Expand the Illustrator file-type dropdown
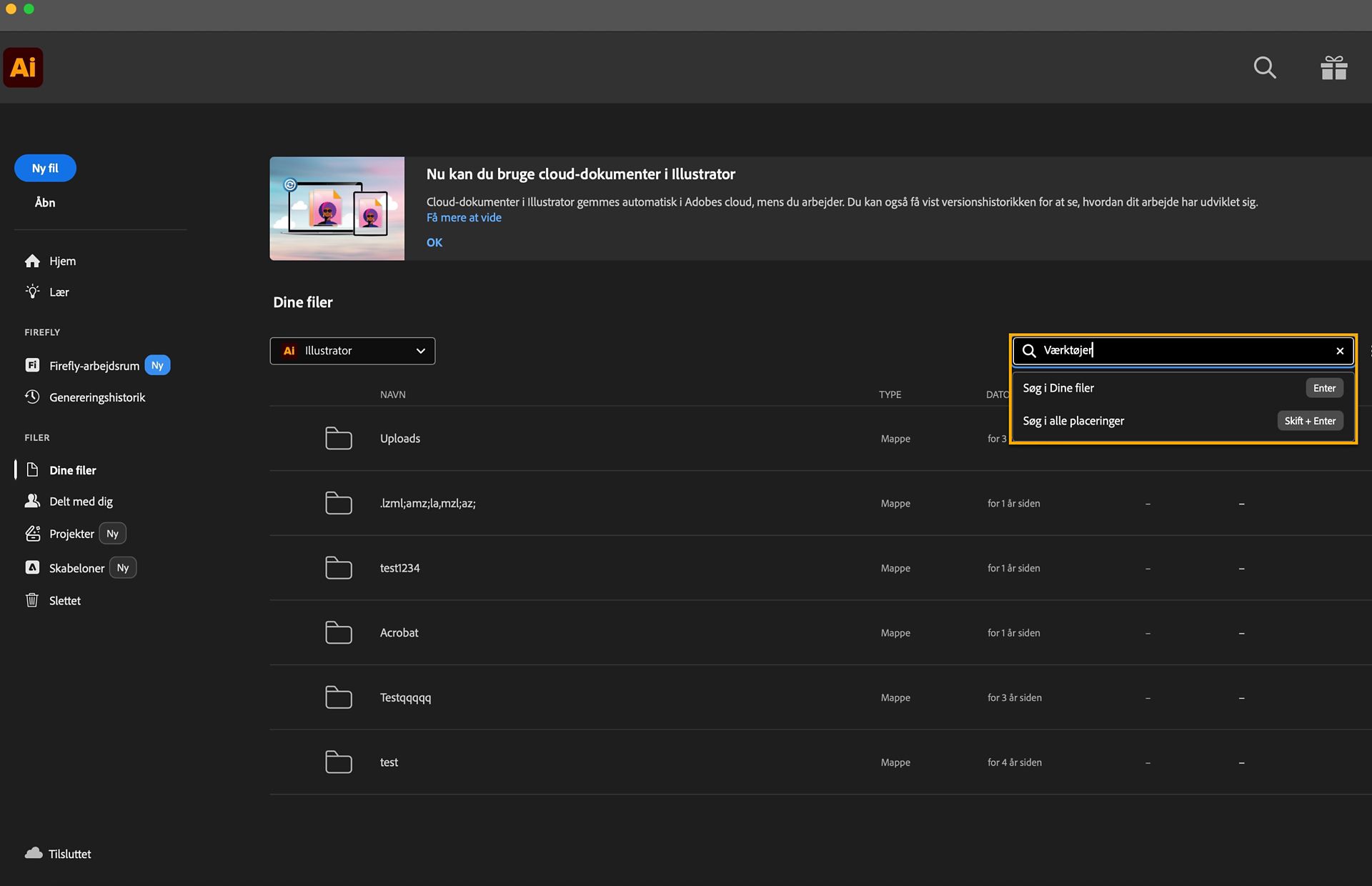1372x886 pixels. pos(352,351)
